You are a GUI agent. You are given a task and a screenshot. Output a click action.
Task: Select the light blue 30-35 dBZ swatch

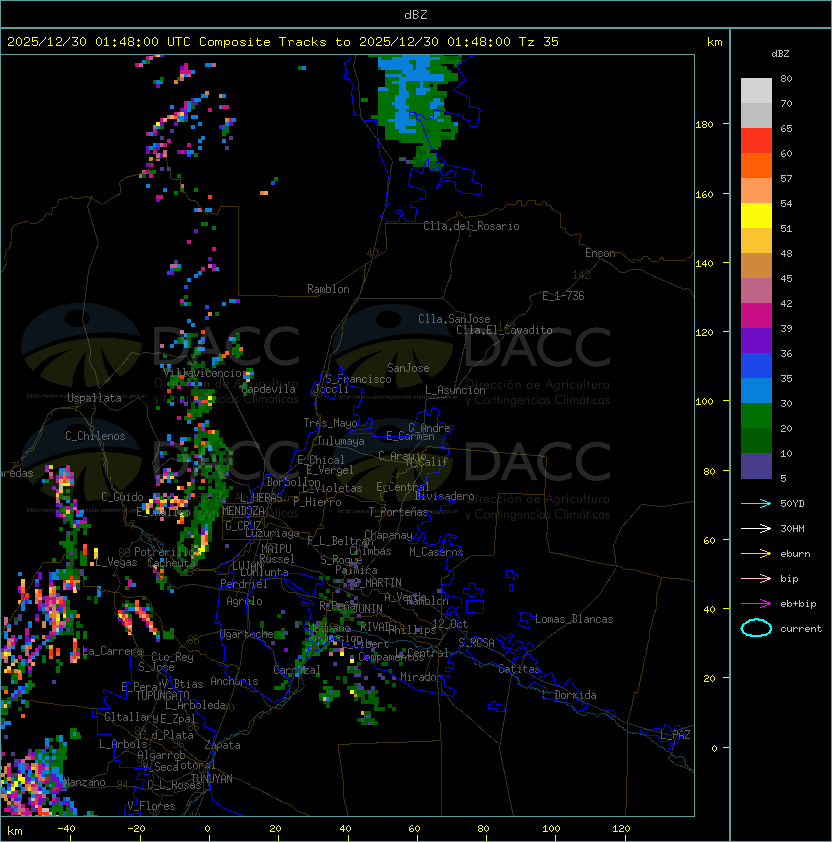click(x=756, y=391)
